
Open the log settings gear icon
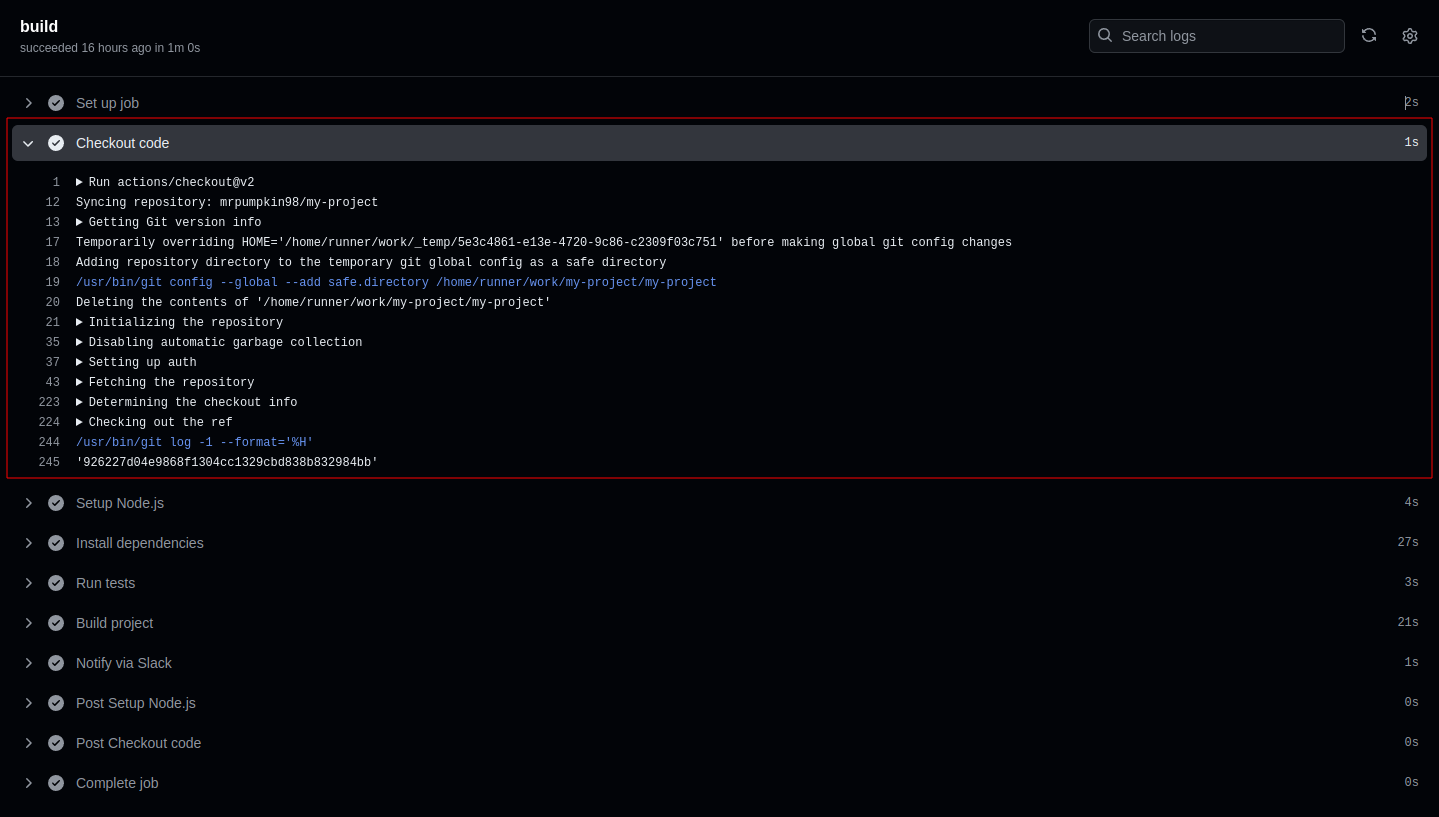coord(1410,36)
